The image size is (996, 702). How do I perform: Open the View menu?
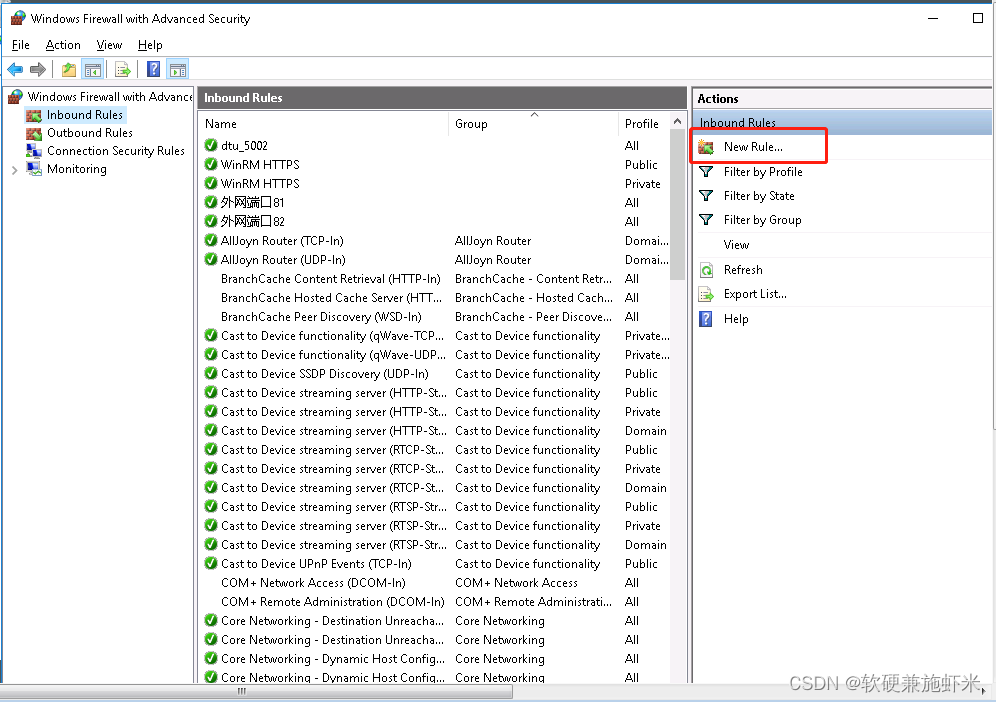(109, 45)
